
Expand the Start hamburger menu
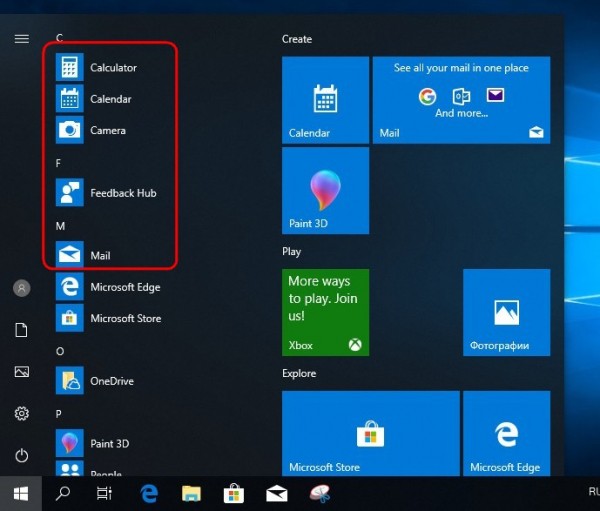click(22, 39)
